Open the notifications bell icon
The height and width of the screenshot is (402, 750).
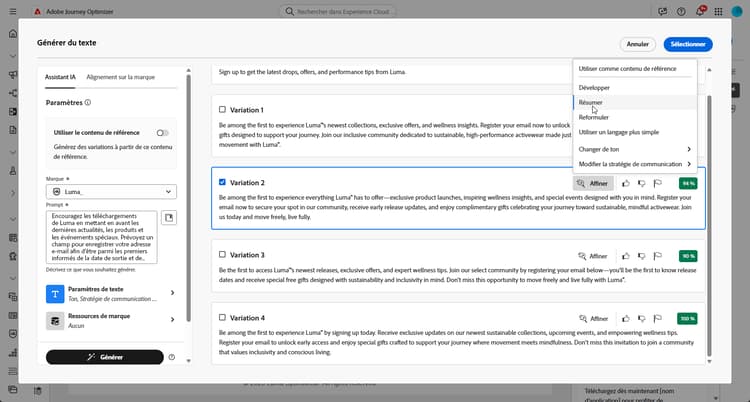pos(700,11)
